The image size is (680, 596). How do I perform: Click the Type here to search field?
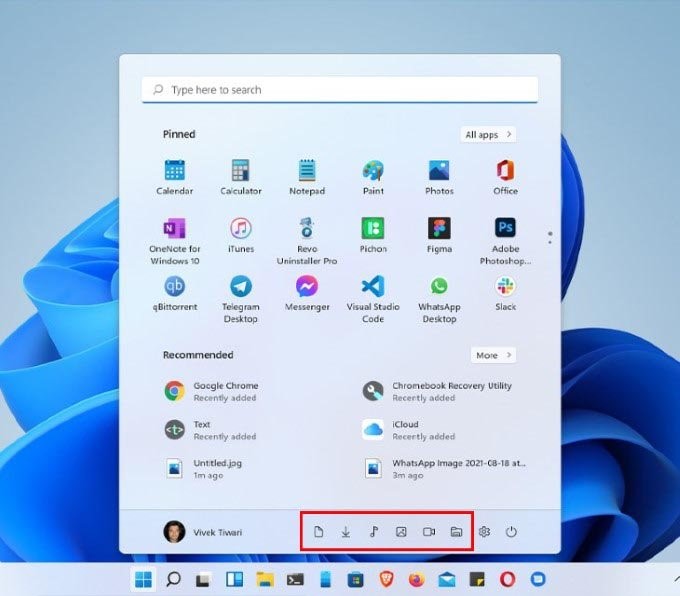tap(340, 90)
